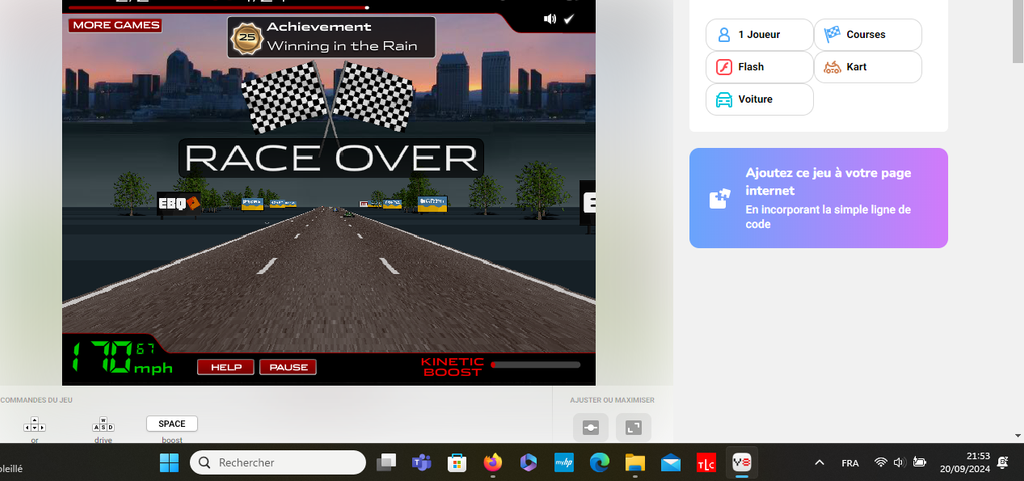
Task: Click the Kinetic Boost meter bar
Action: [535, 366]
